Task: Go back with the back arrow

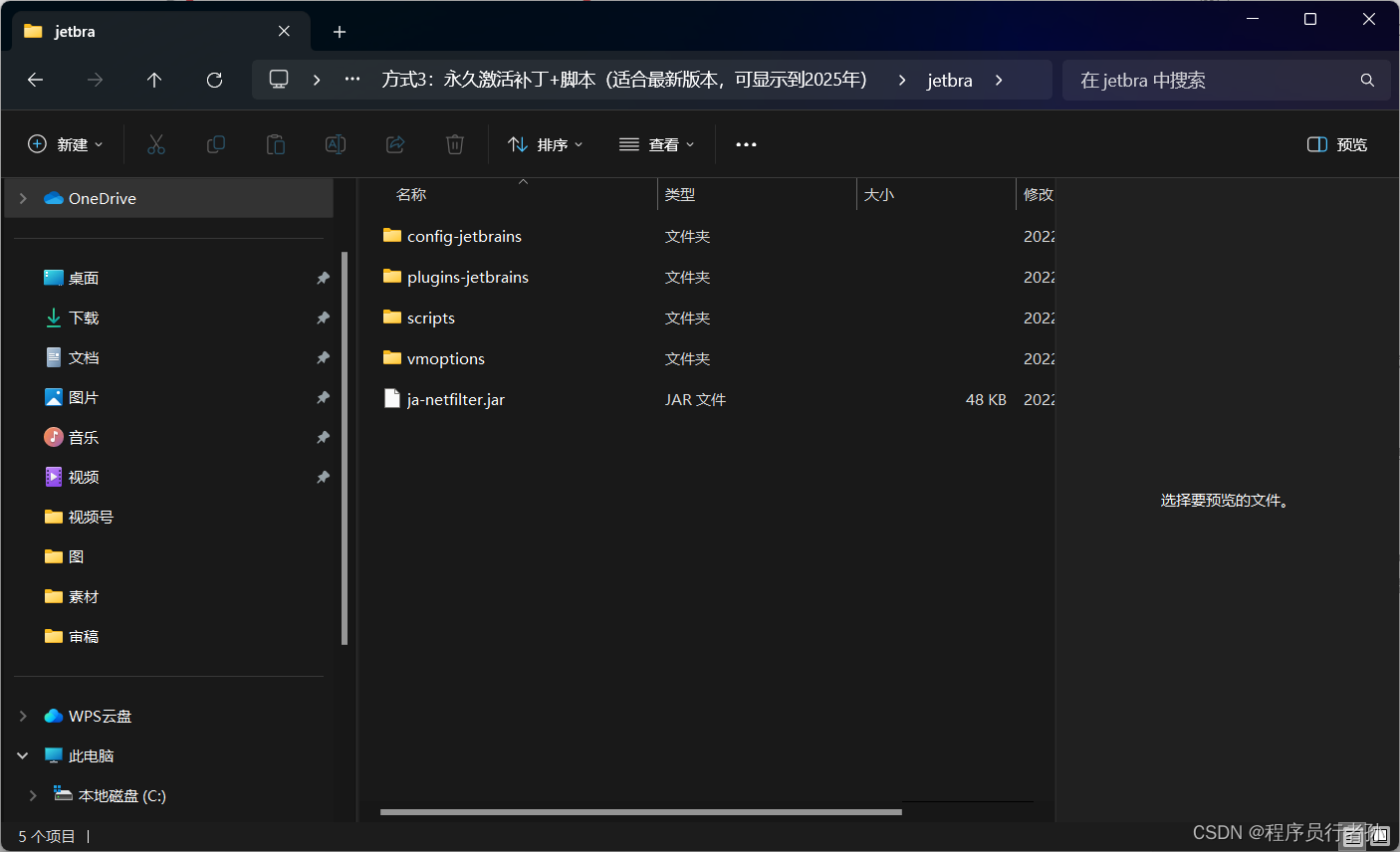Action: coord(36,80)
